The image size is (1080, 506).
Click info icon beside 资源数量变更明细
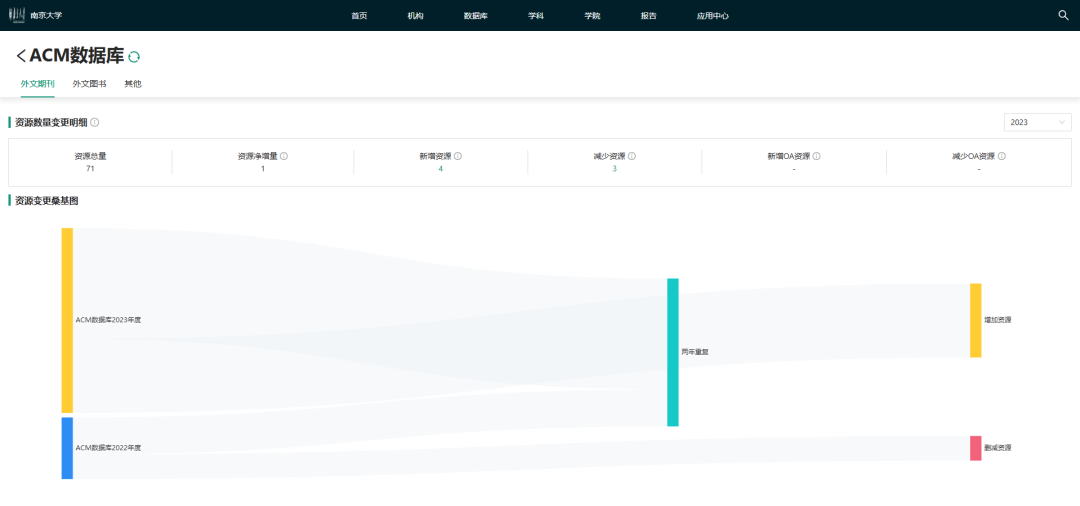click(95, 122)
